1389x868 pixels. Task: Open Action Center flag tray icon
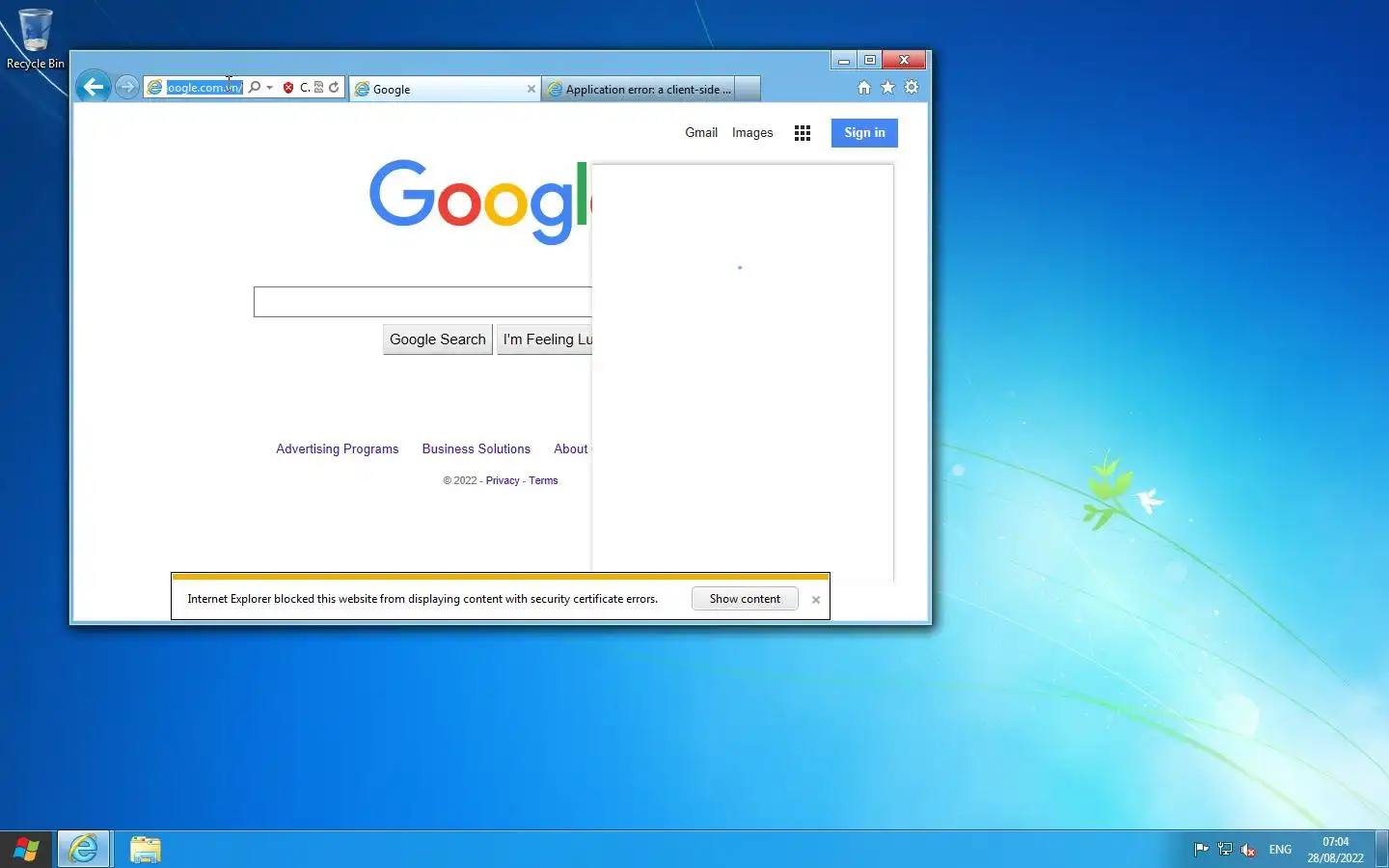[1201, 850]
